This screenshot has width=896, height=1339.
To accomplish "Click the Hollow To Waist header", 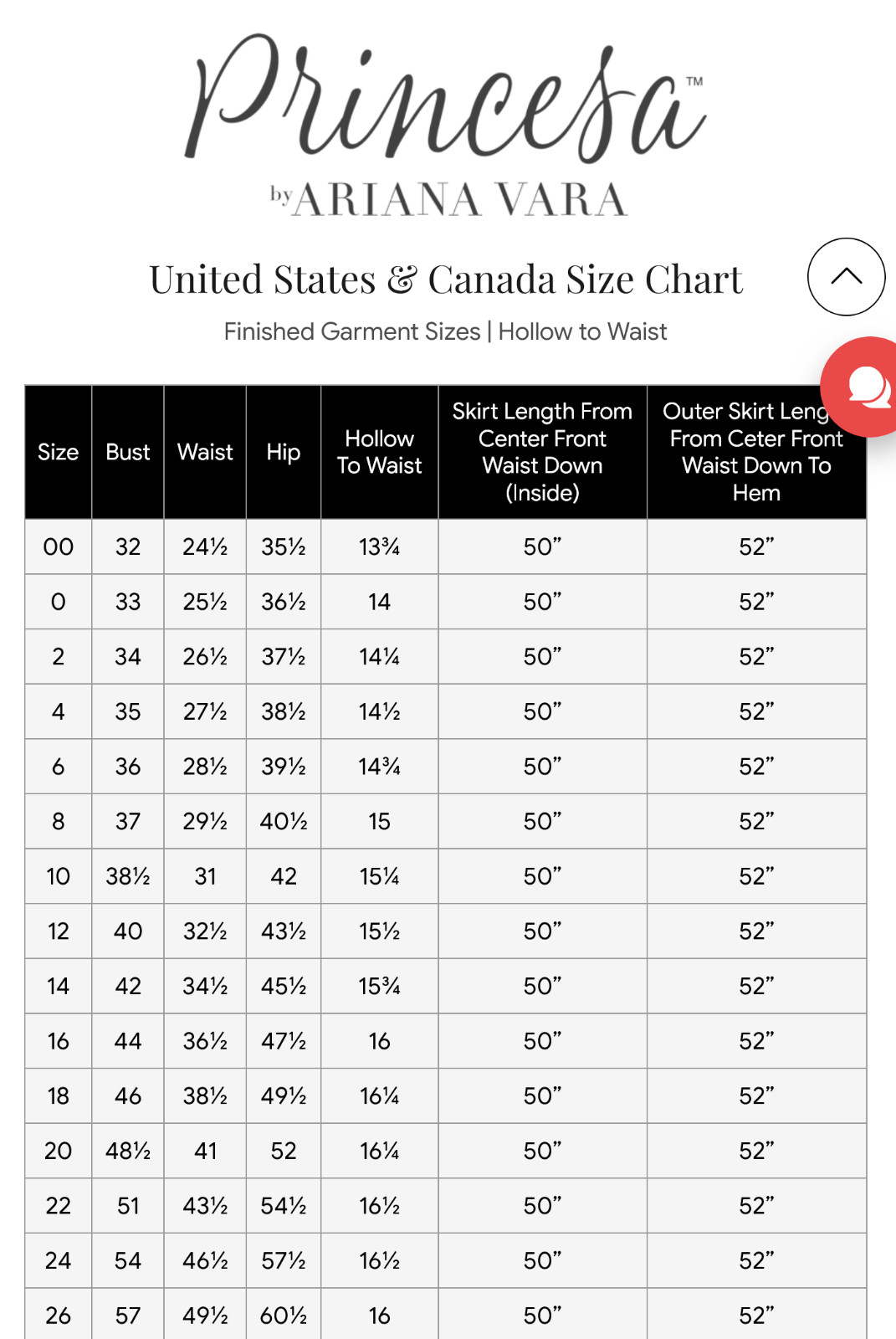I will pyautogui.click(x=379, y=452).
